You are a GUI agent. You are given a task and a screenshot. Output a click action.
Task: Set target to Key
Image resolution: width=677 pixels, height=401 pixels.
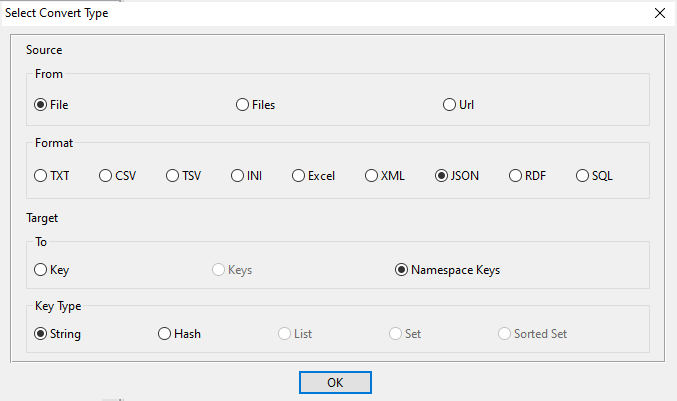point(41,269)
